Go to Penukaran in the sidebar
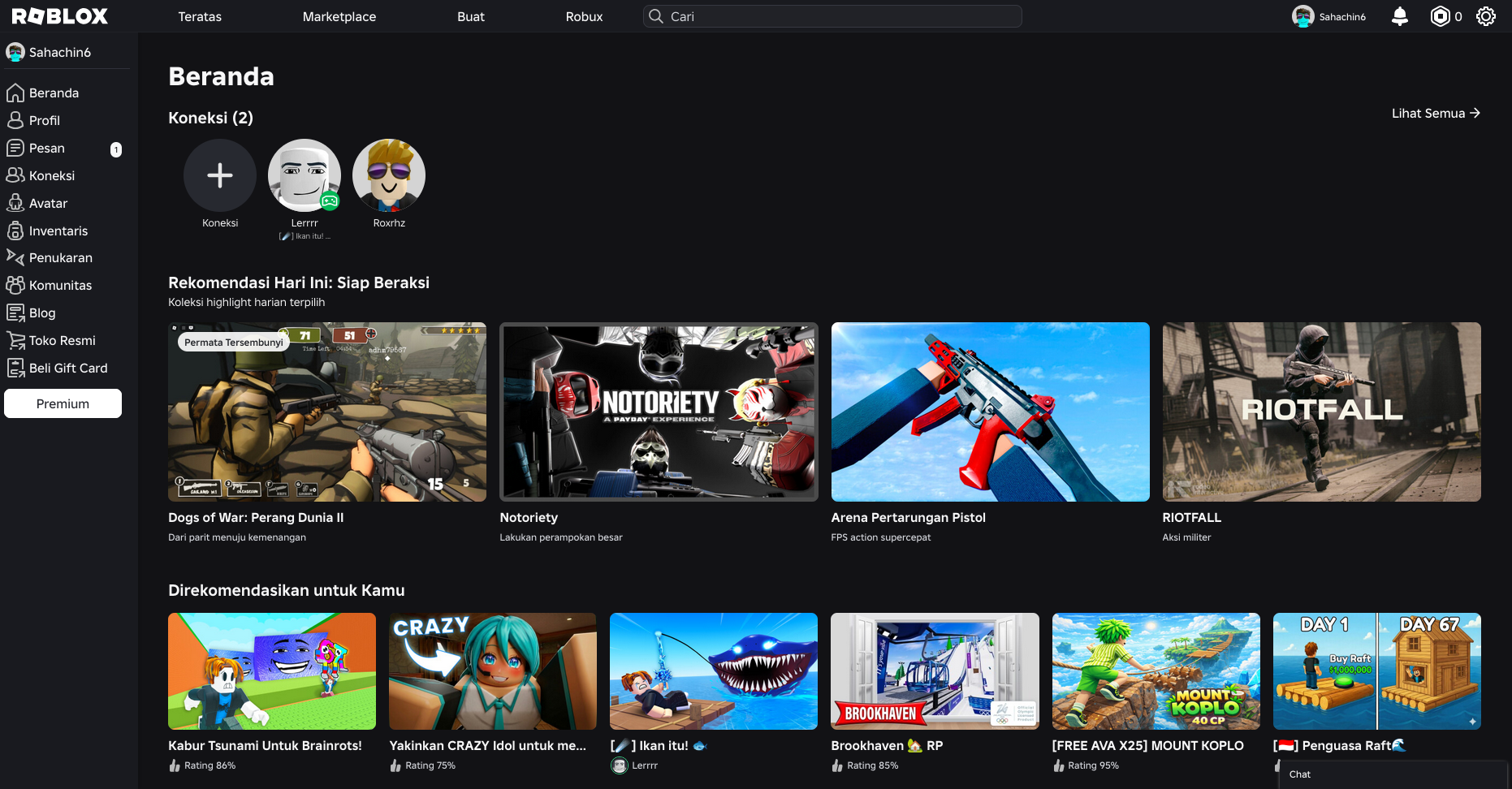The height and width of the screenshot is (789, 1512). pos(60,258)
